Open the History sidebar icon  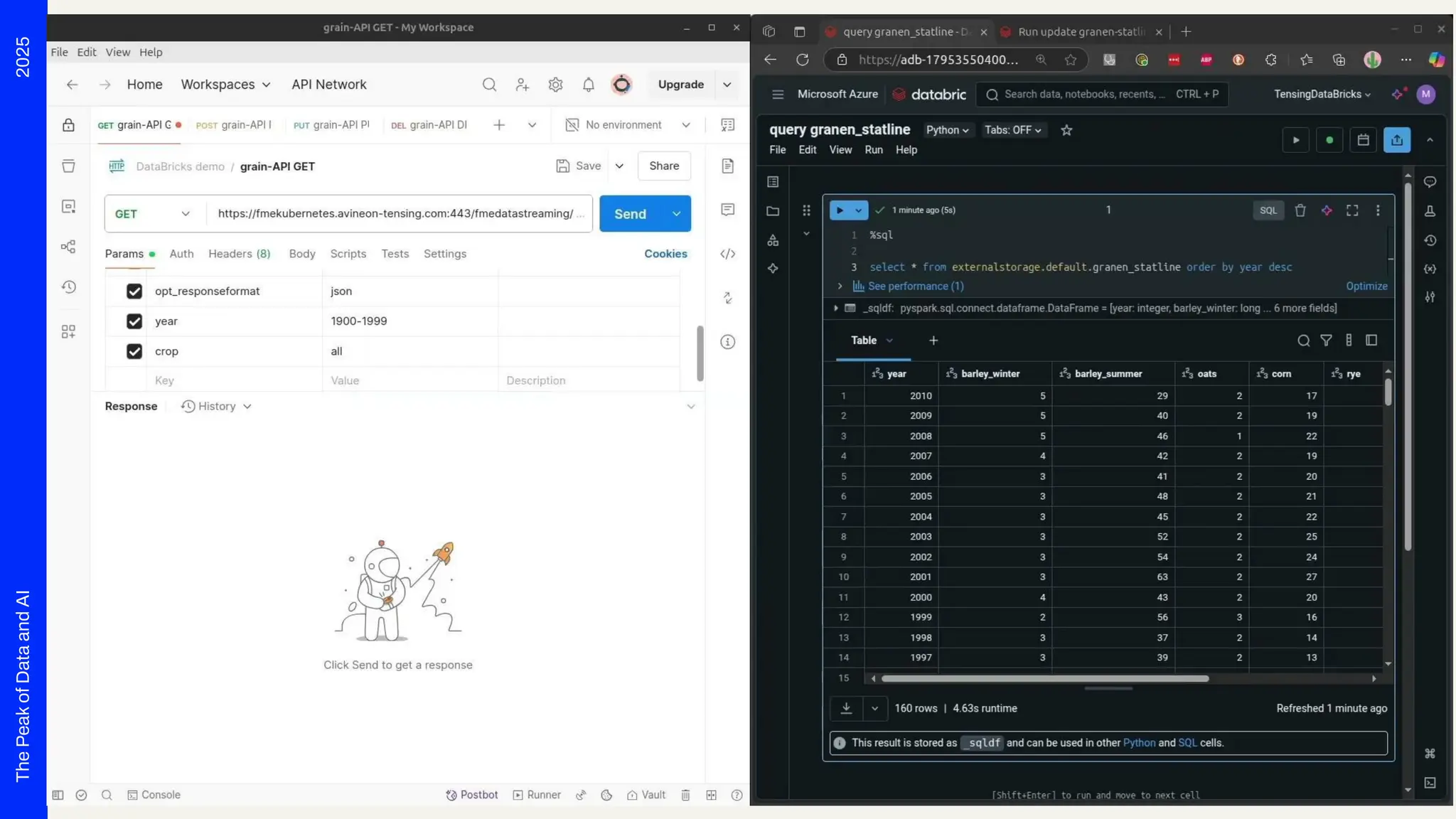tap(68, 287)
